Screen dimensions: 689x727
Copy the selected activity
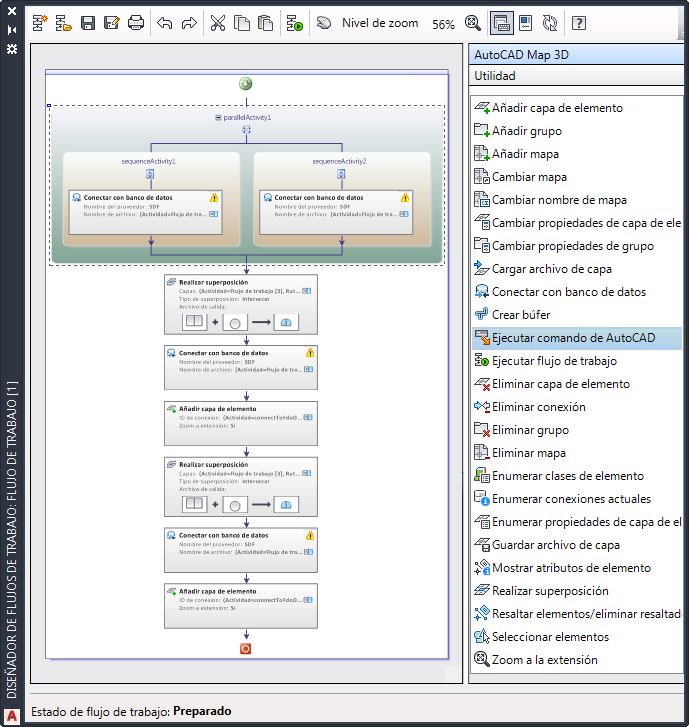242,23
